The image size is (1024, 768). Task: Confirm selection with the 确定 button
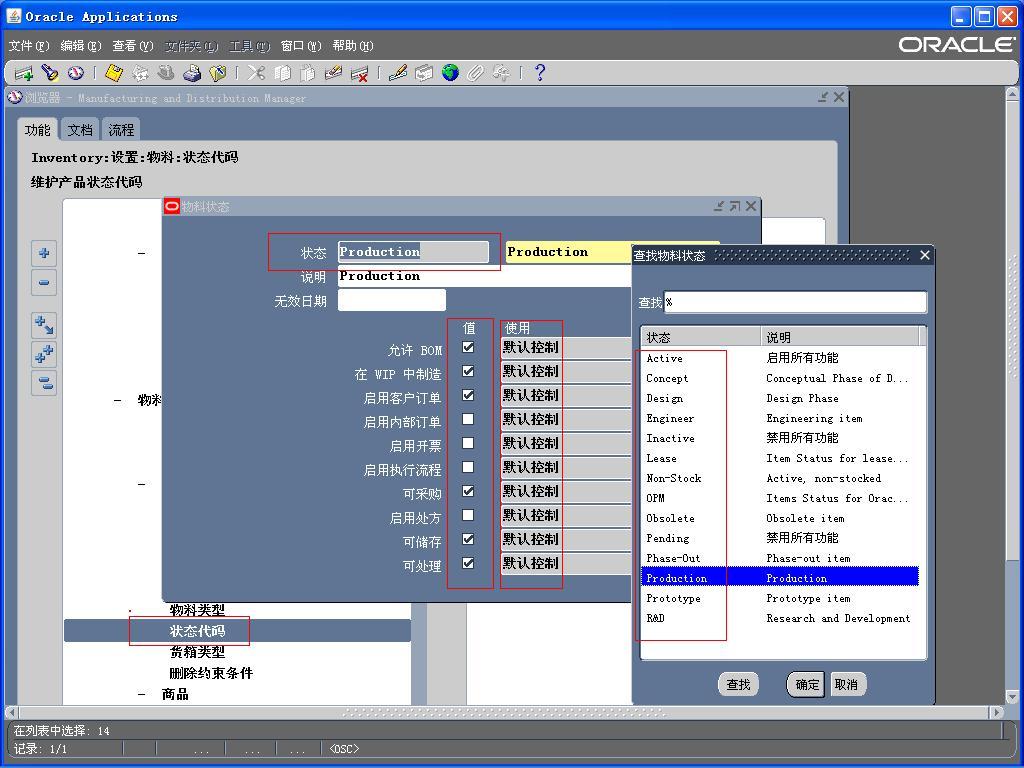click(807, 684)
